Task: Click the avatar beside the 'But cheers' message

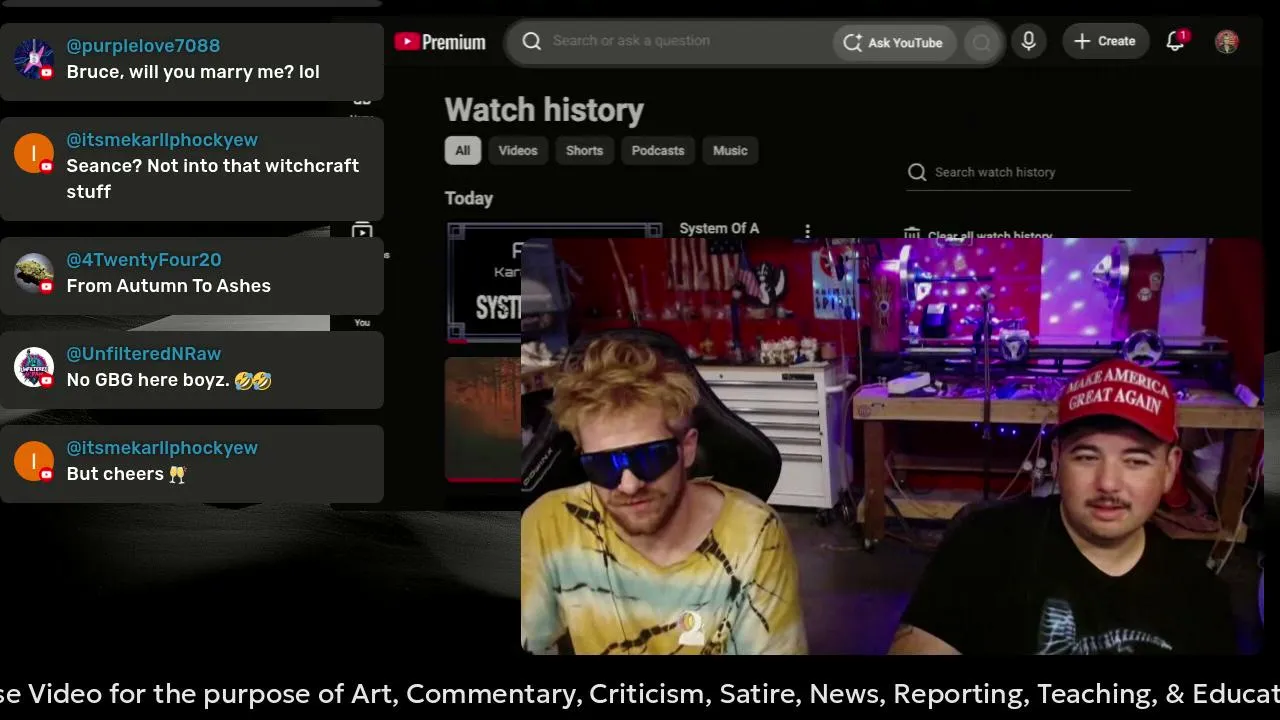Action: pyautogui.click(x=34, y=461)
